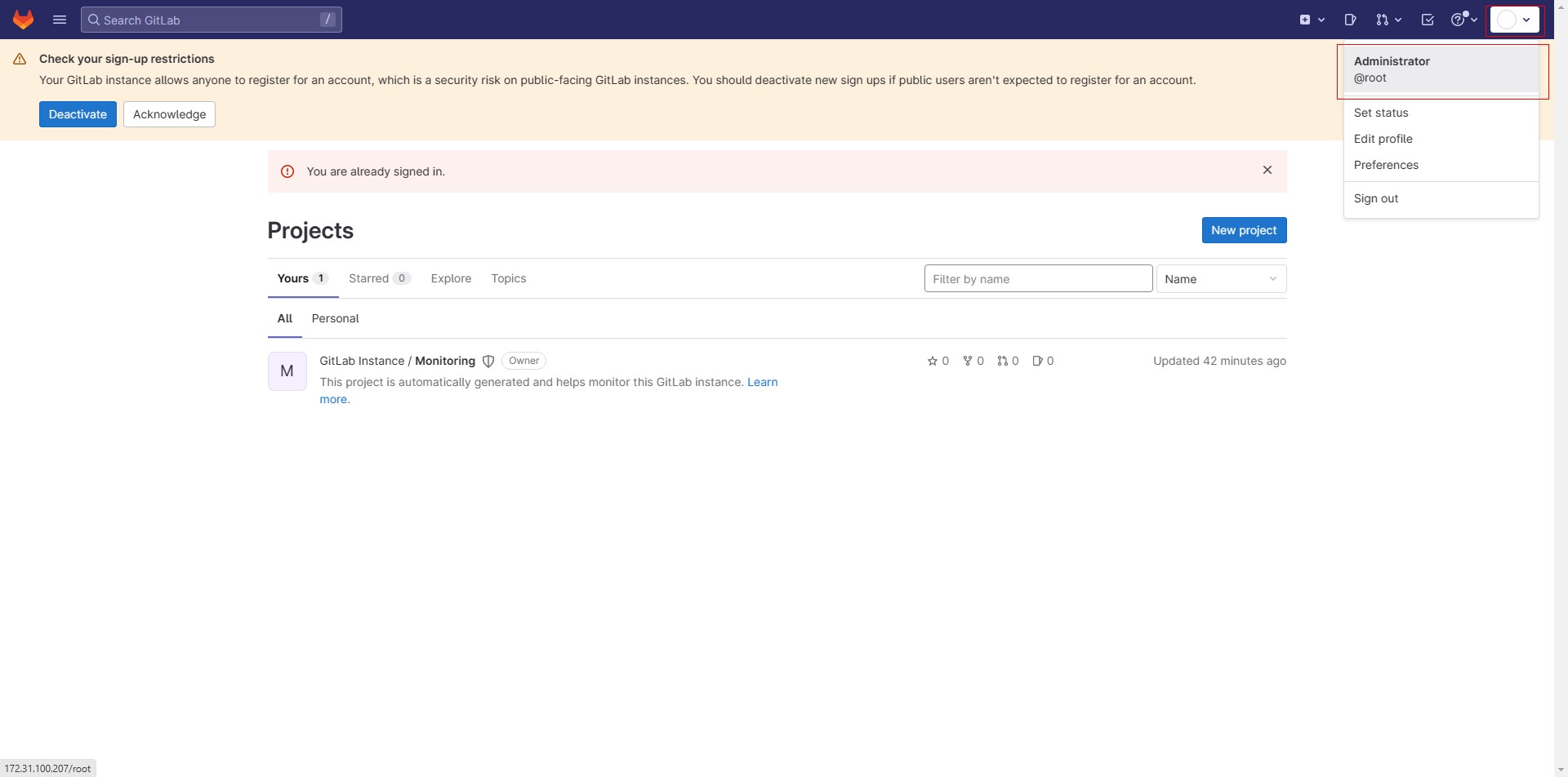
Task: Open the Explore tab
Action: (x=451, y=278)
